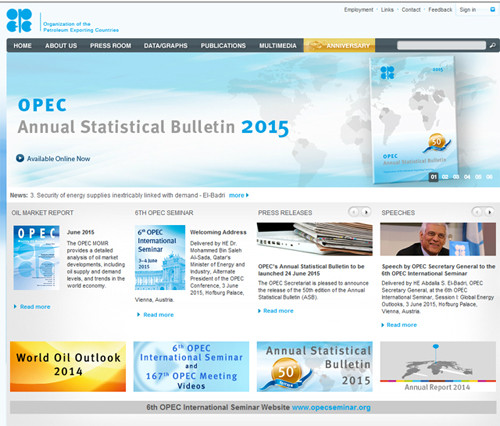
Task: Open World Oil Outlook 2014 banner
Action: 68,366
